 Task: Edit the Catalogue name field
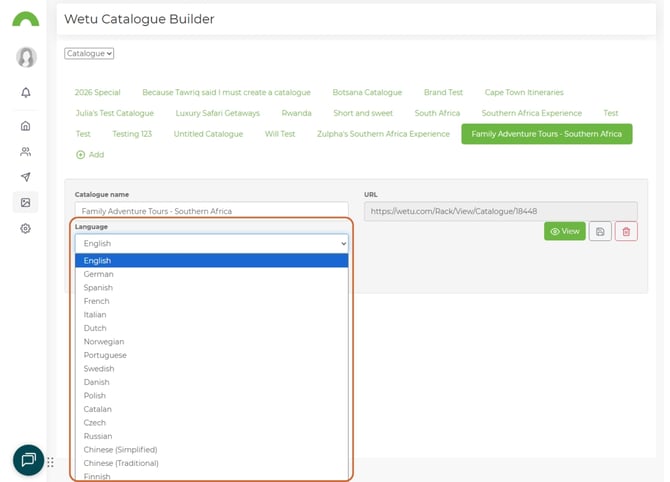212,211
